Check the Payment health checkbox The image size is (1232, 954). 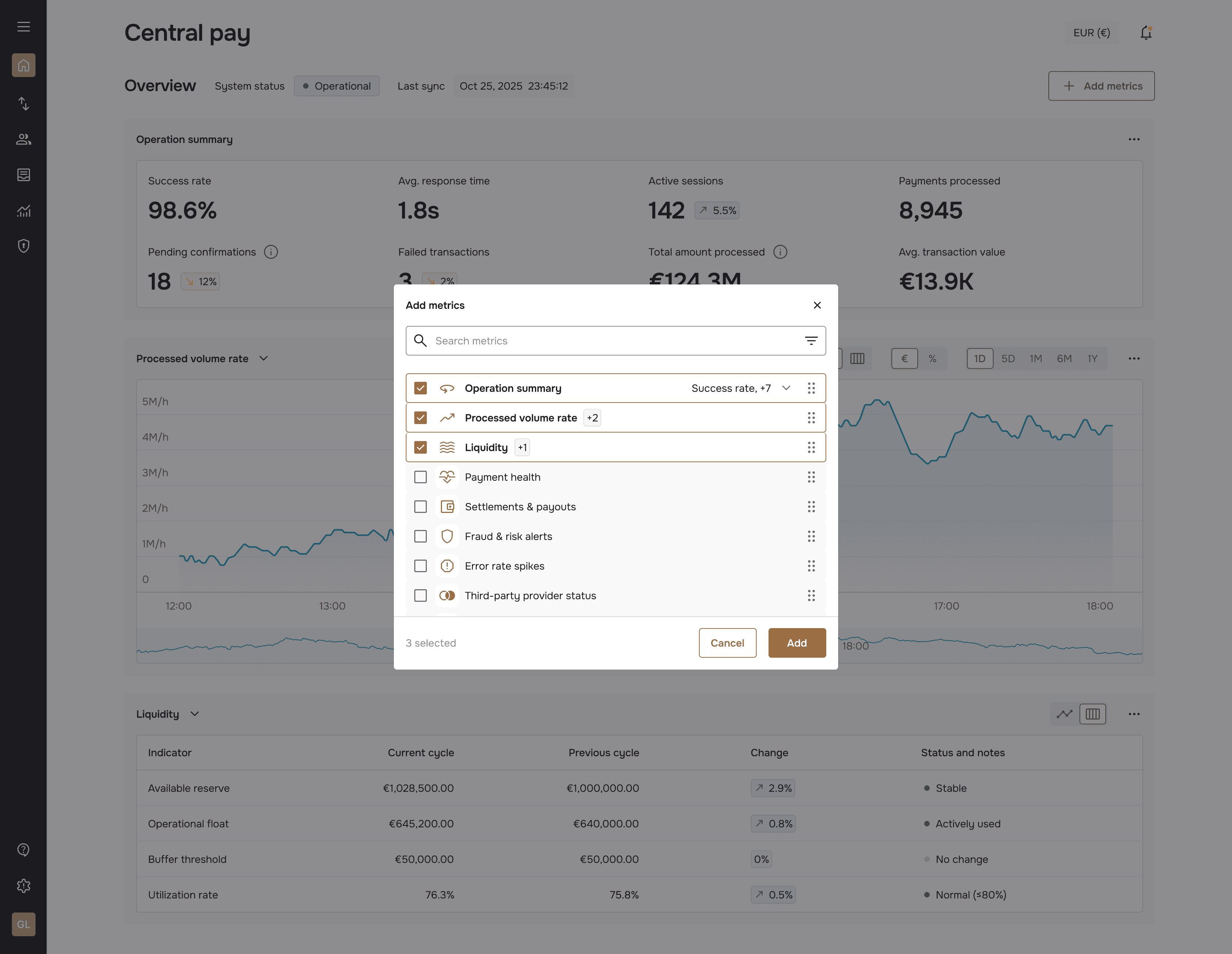(x=420, y=477)
